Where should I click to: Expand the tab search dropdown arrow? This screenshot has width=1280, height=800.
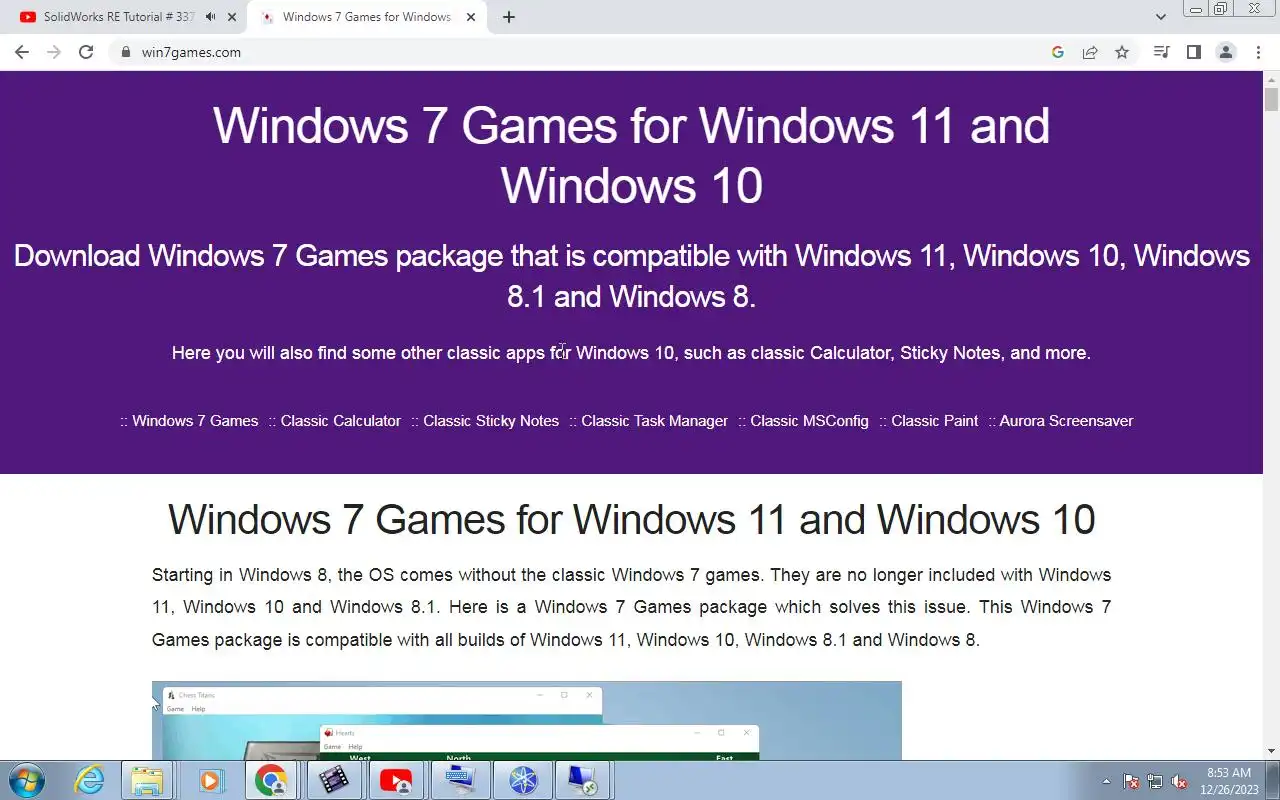pos(1161,17)
